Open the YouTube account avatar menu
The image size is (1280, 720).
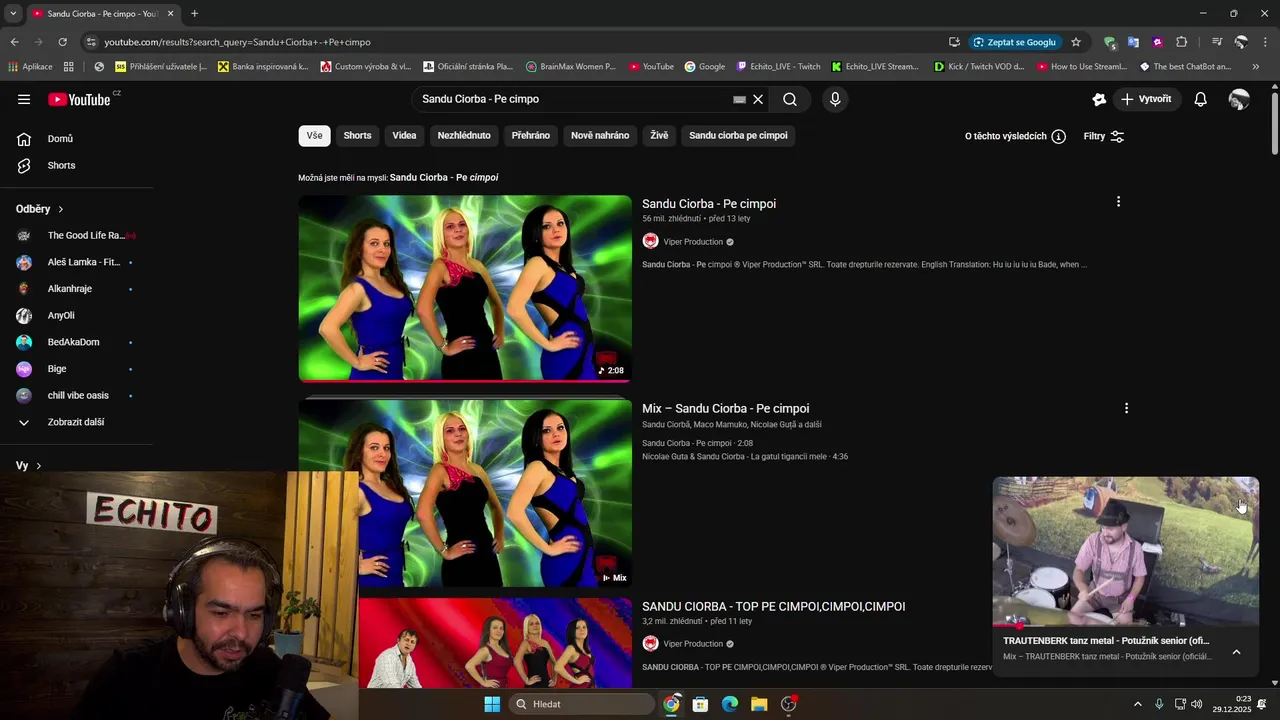pos(1239,99)
